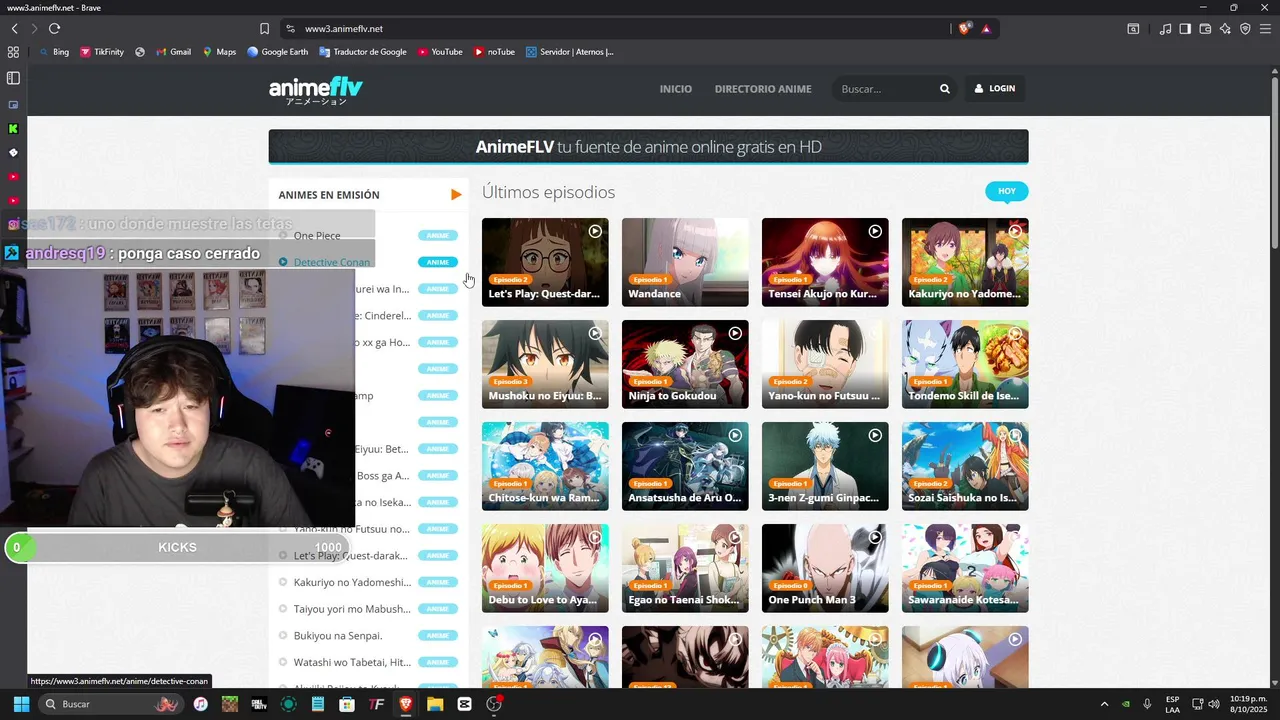Open File Explorer from the taskbar
This screenshot has height=720, width=1280.
[435, 704]
